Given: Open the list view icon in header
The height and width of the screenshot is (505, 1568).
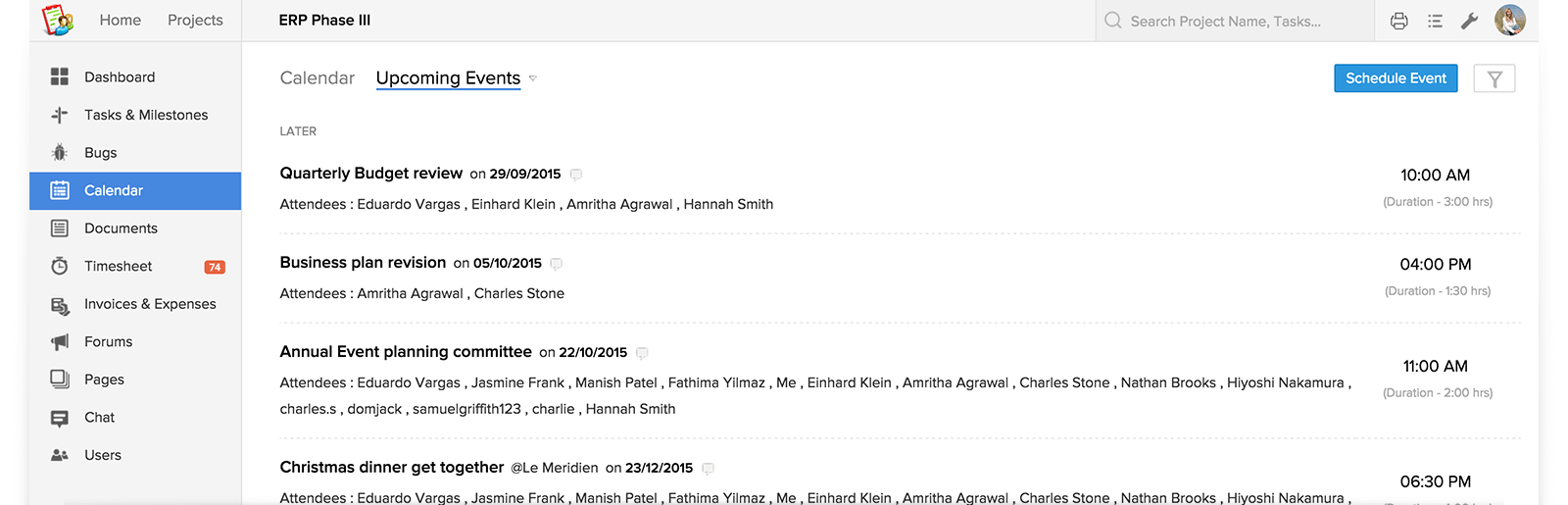Looking at the screenshot, I should point(1435,21).
